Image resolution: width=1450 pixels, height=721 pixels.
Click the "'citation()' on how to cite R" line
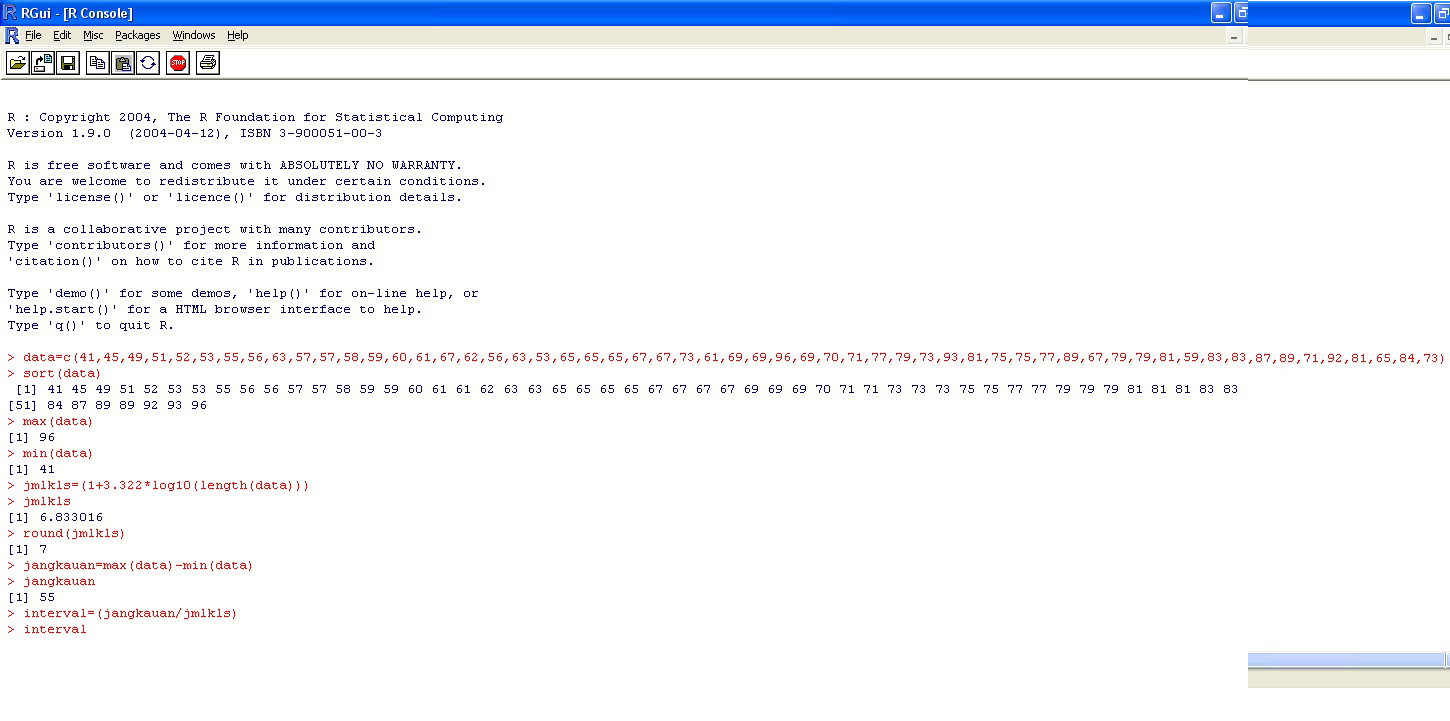pos(190,261)
